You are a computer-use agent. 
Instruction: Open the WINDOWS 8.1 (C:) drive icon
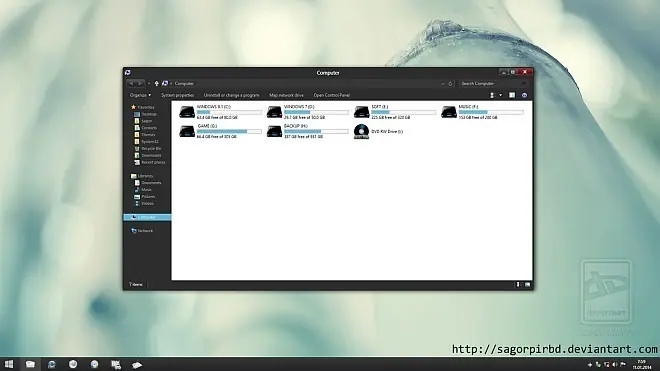[x=187, y=112]
